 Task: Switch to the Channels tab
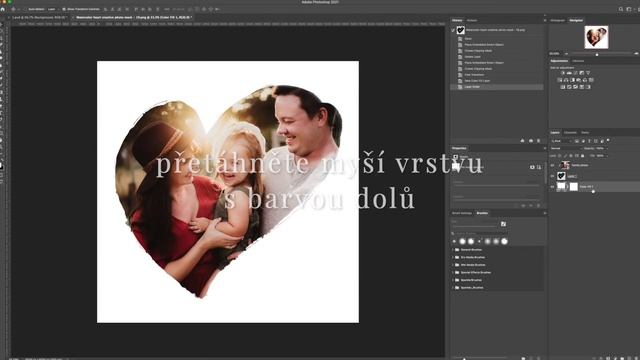pos(570,132)
